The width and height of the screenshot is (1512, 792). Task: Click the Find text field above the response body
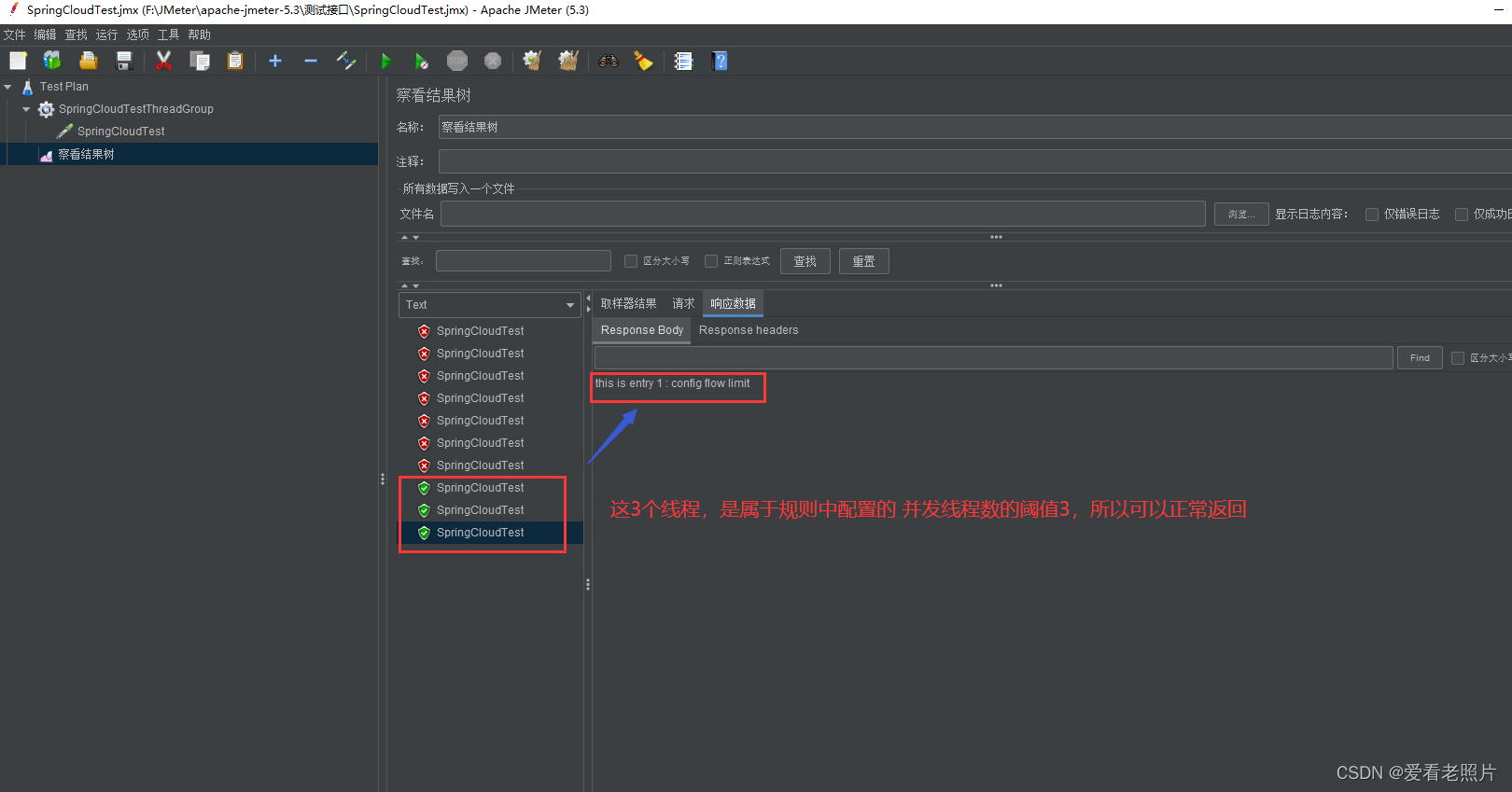[994, 358]
